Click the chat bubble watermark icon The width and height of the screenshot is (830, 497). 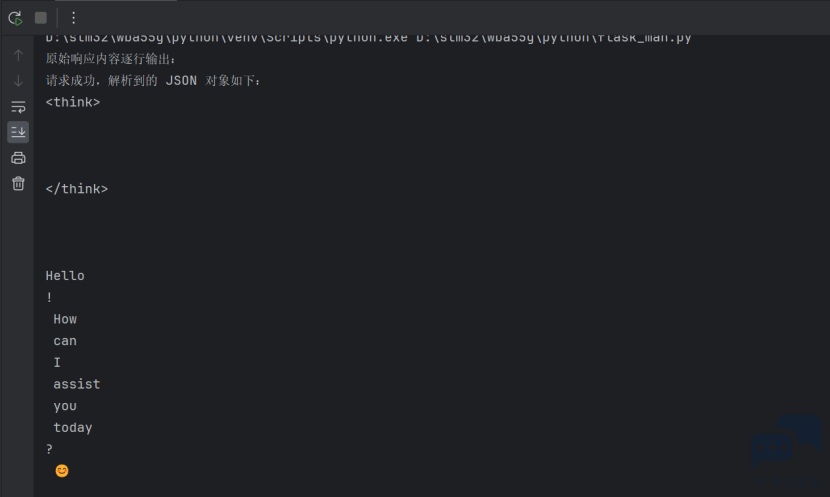[786, 442]
